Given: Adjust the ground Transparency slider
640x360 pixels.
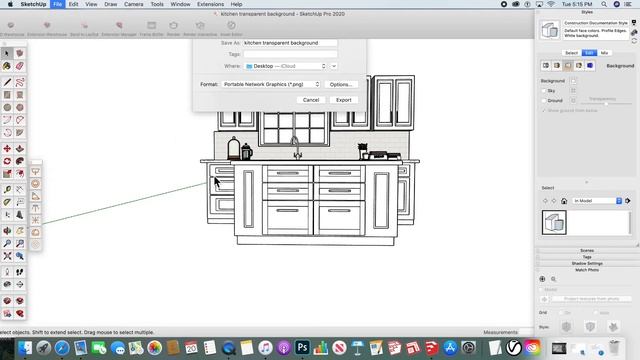Looking at the screenshot, I should pos(606,104).
